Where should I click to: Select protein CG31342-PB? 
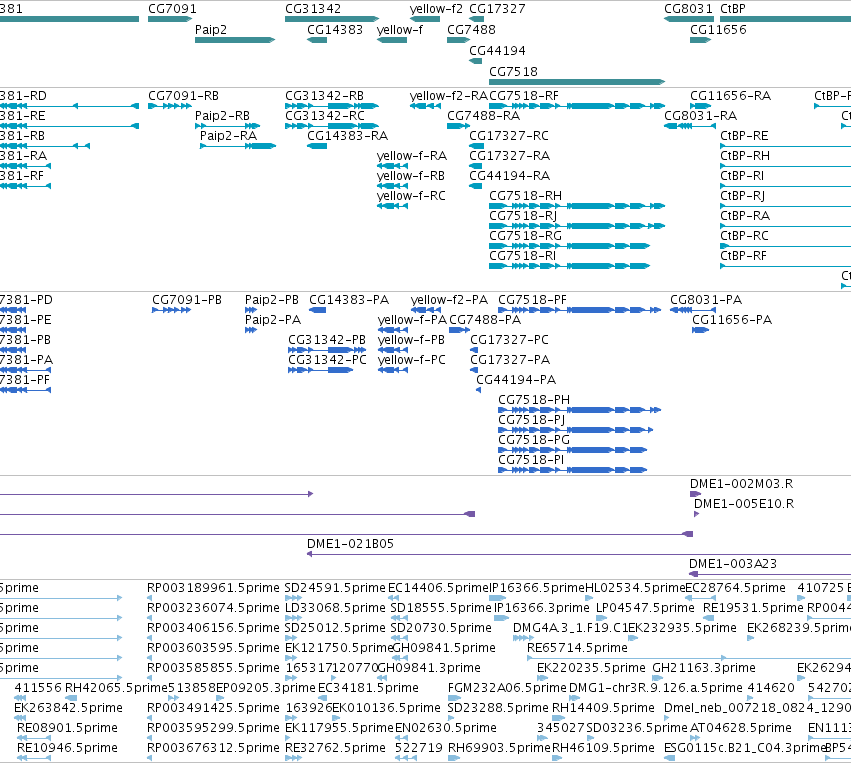(327, 350)
